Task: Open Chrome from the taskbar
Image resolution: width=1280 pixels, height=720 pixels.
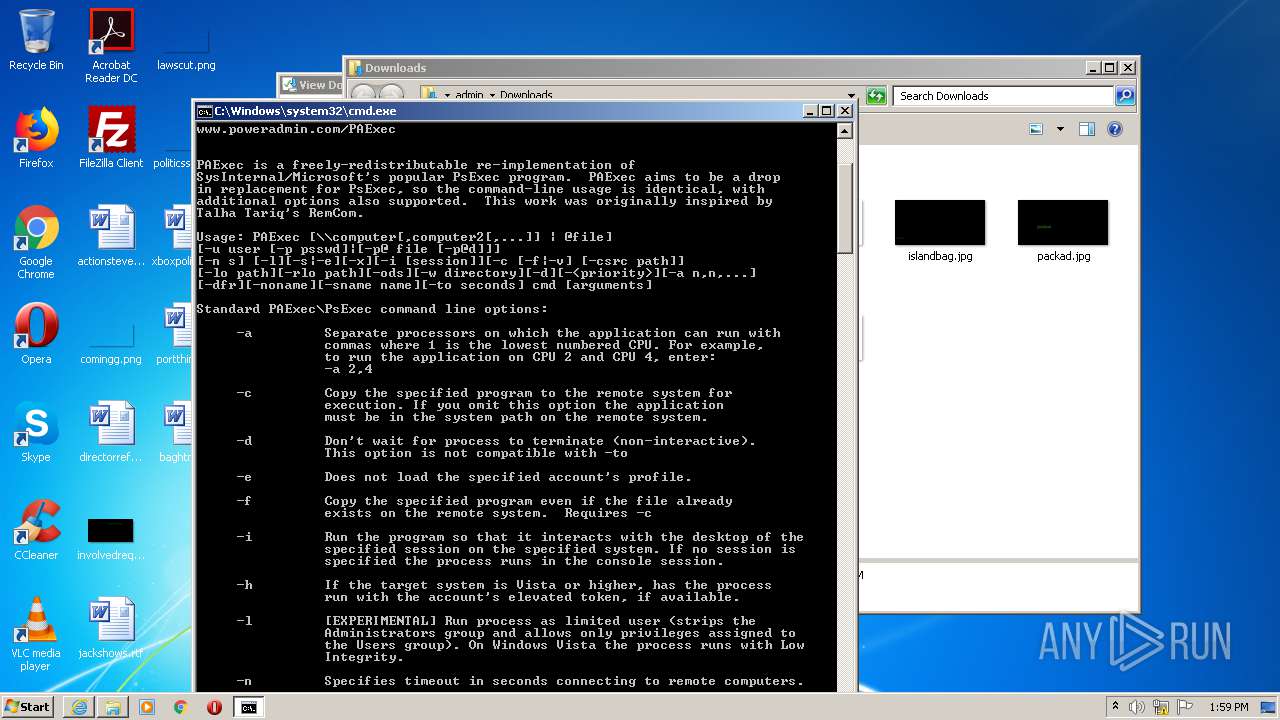Action: [x=181, y=707]
